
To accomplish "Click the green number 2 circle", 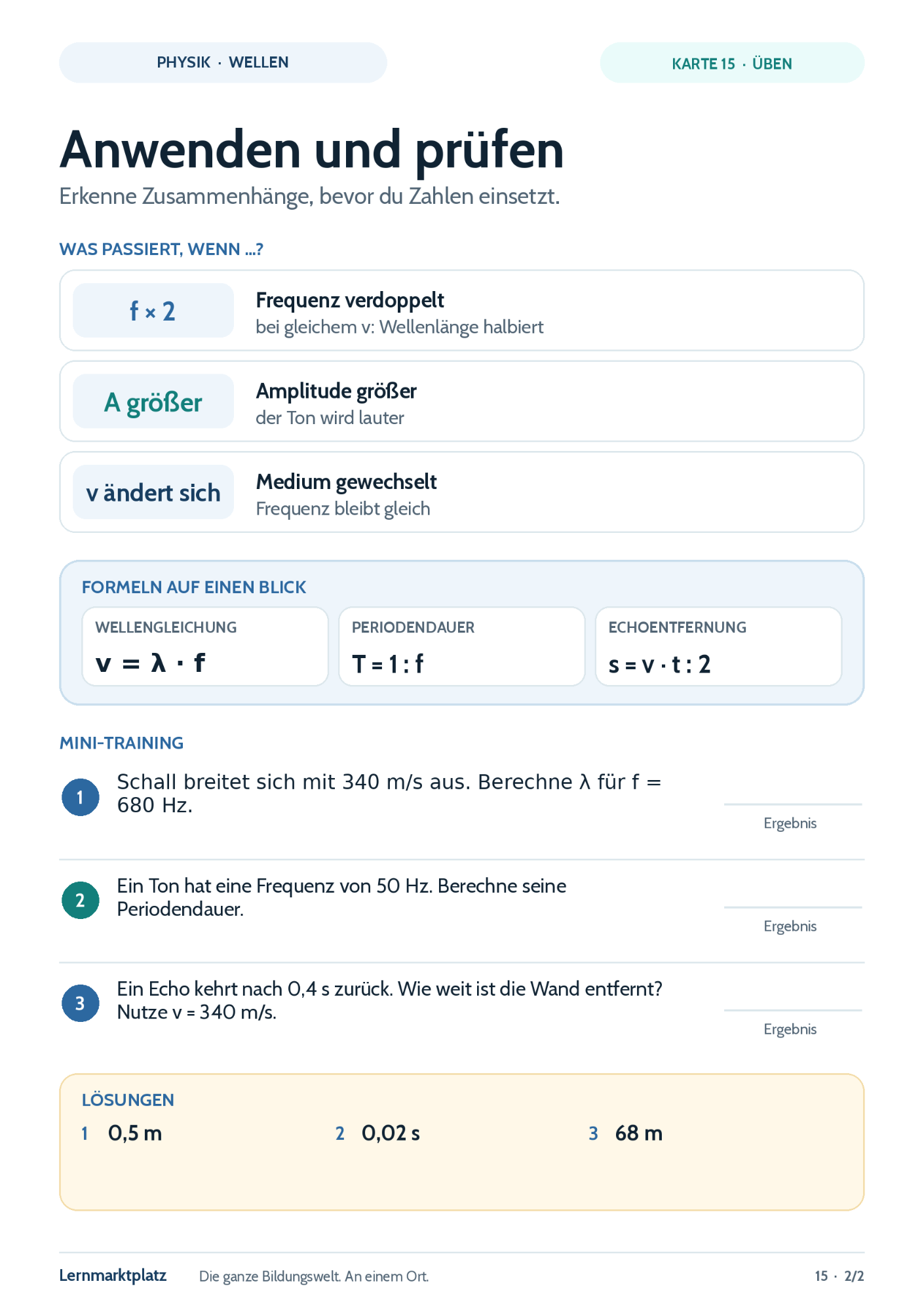I will tap(81, 900).
